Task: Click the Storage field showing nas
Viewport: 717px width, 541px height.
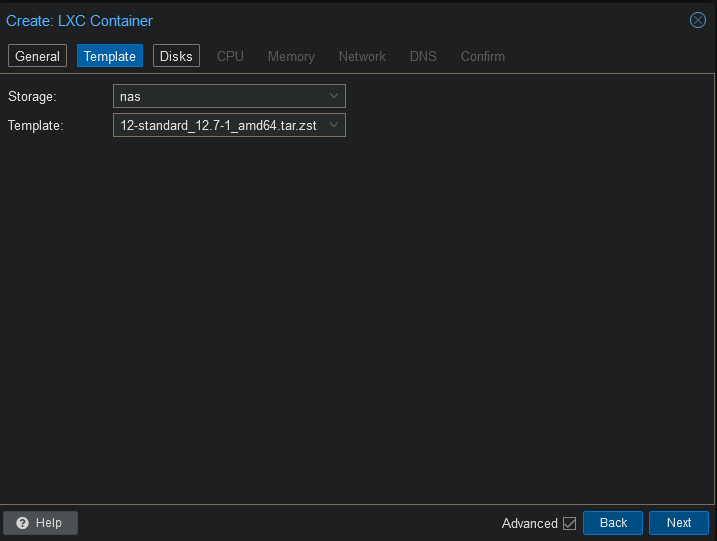Action: click(220, 96)
